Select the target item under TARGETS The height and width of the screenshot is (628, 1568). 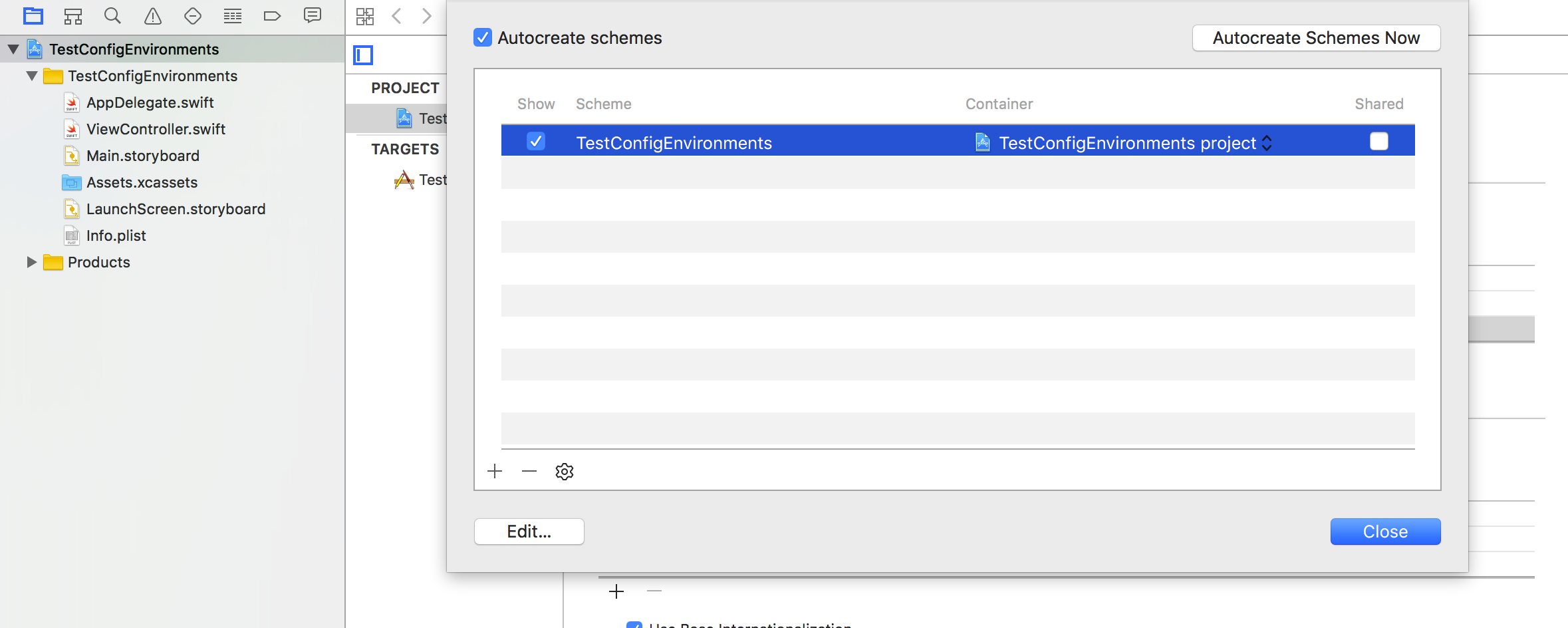(x=421, y=180)
